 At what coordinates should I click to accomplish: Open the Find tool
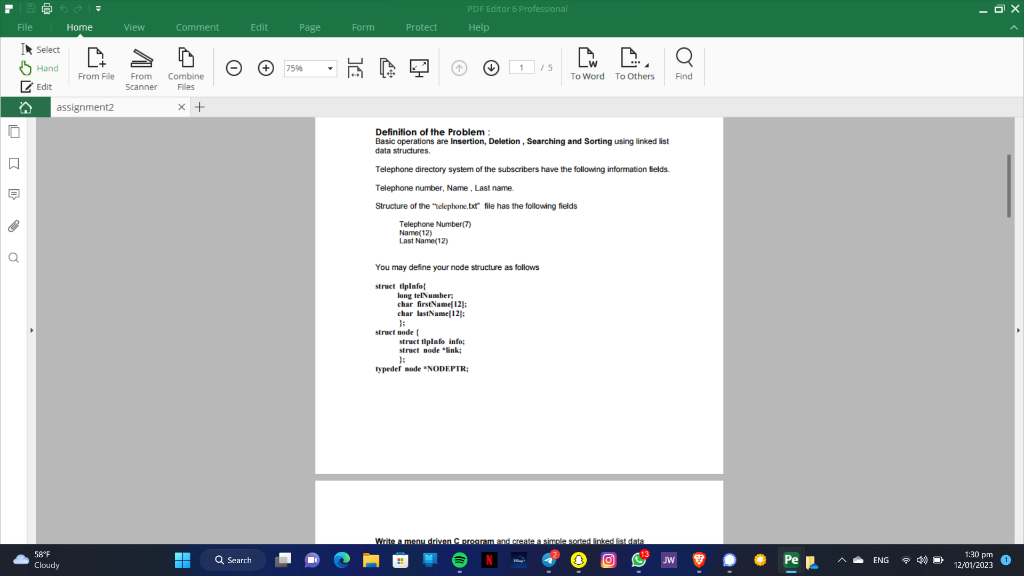[x=684, y=65]
